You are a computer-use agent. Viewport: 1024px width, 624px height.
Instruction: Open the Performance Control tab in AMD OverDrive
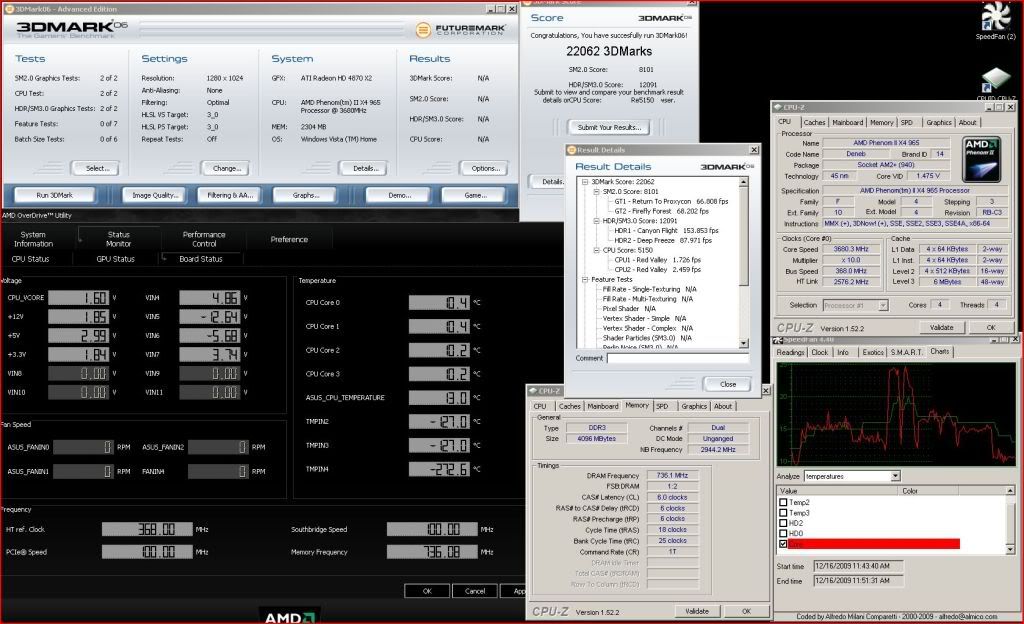(x=204, y=239)
